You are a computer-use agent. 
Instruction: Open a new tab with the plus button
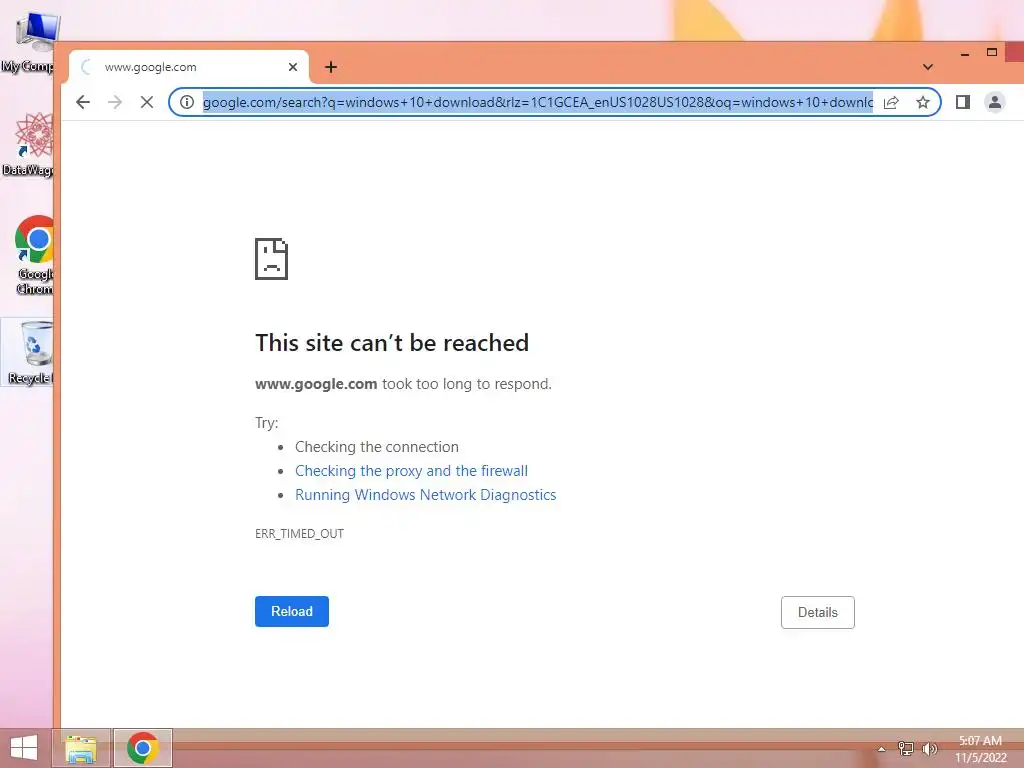[331, 67]
